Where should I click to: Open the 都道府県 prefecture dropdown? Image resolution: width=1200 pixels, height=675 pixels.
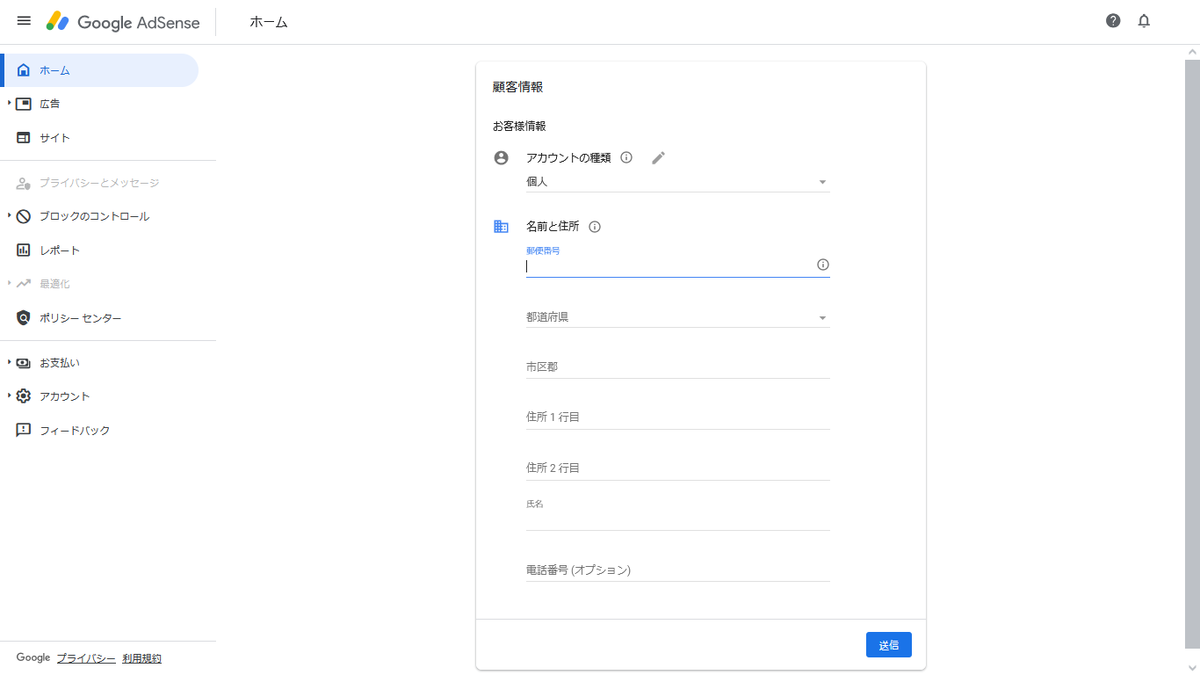click(x=676, y=315)
